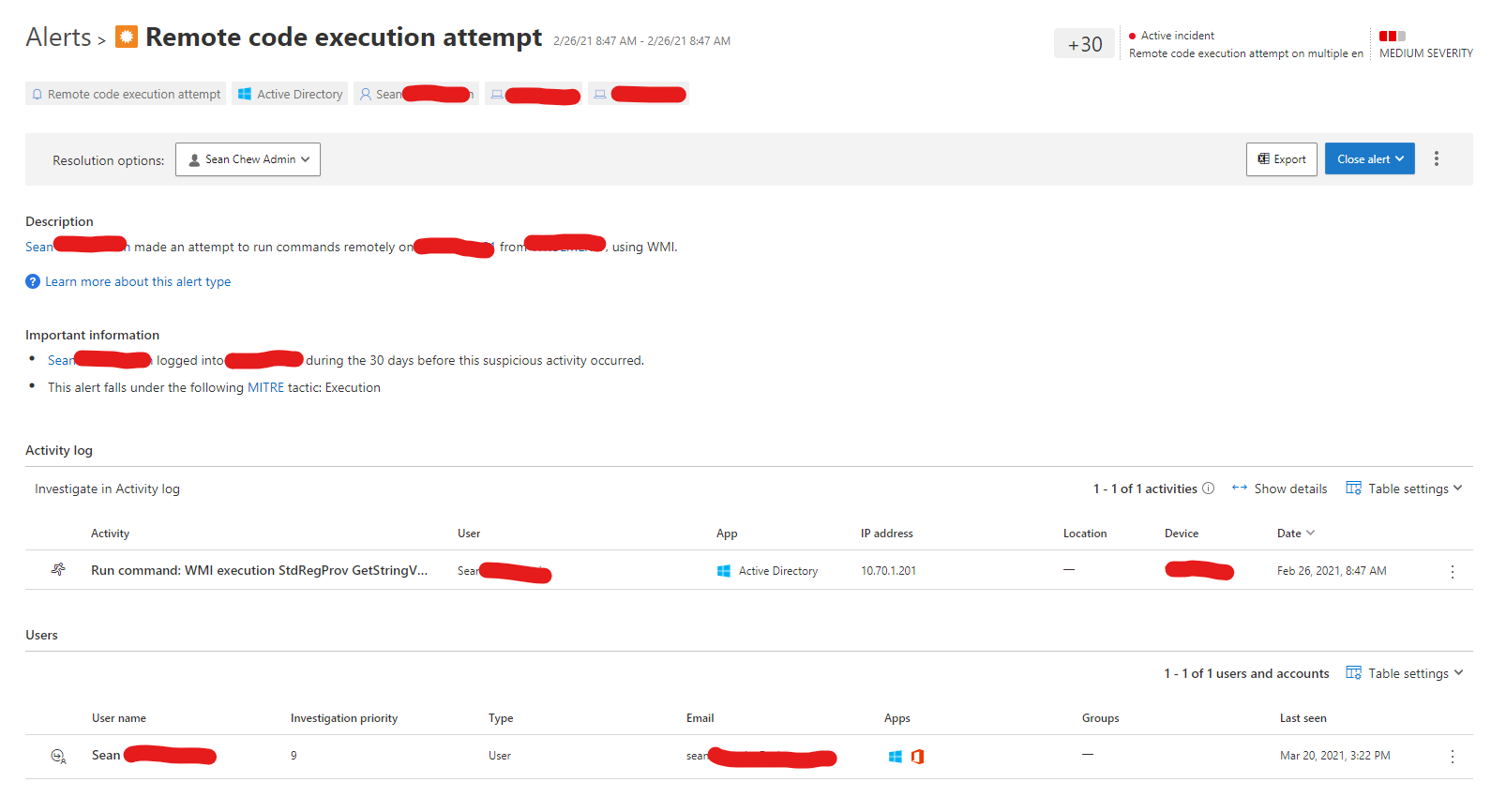The width and height of the screenshot is (1491, 812).
Task: Click the user investigate icon in Users row
Action: tap(58, 756)
